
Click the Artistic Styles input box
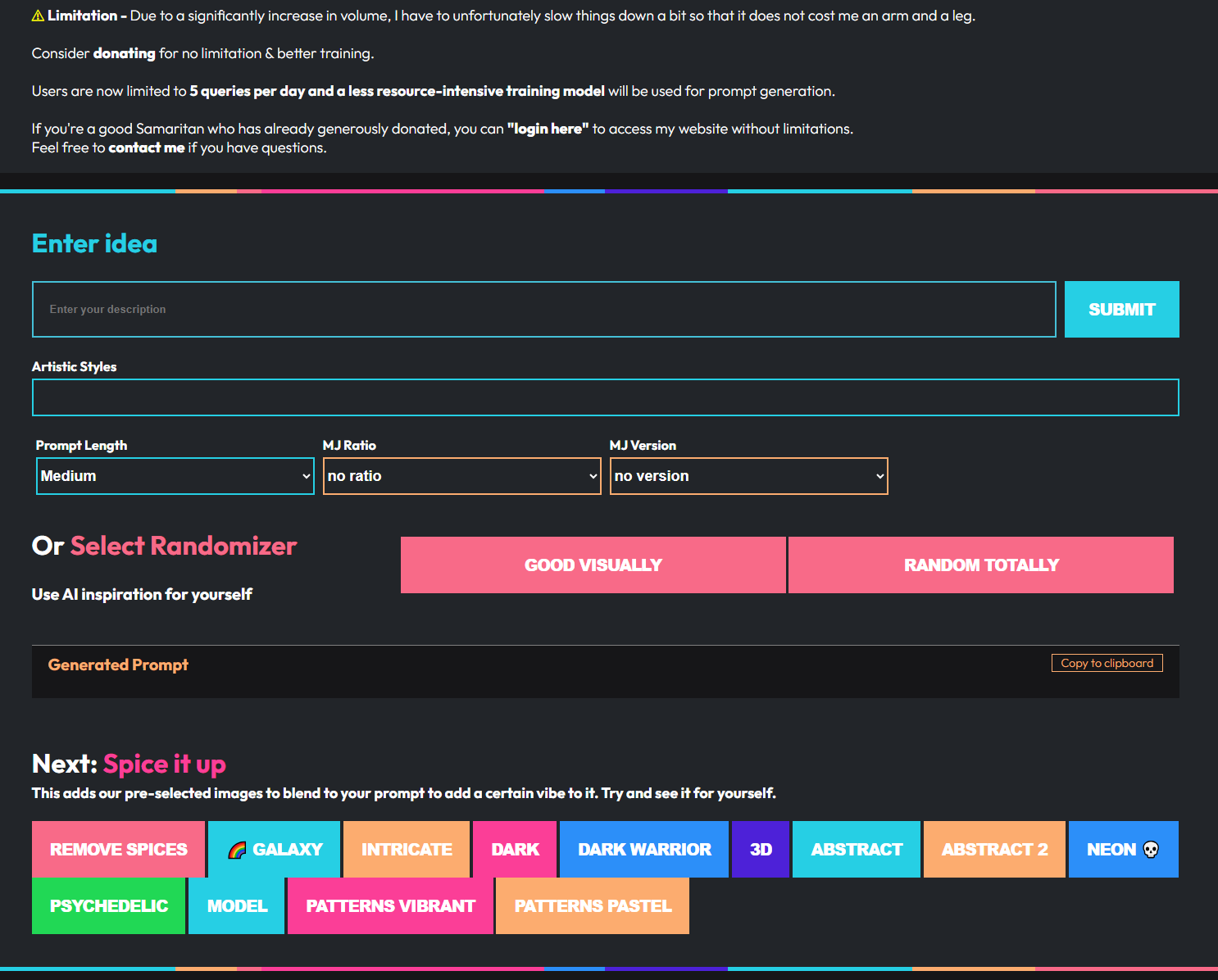point(605,397)
